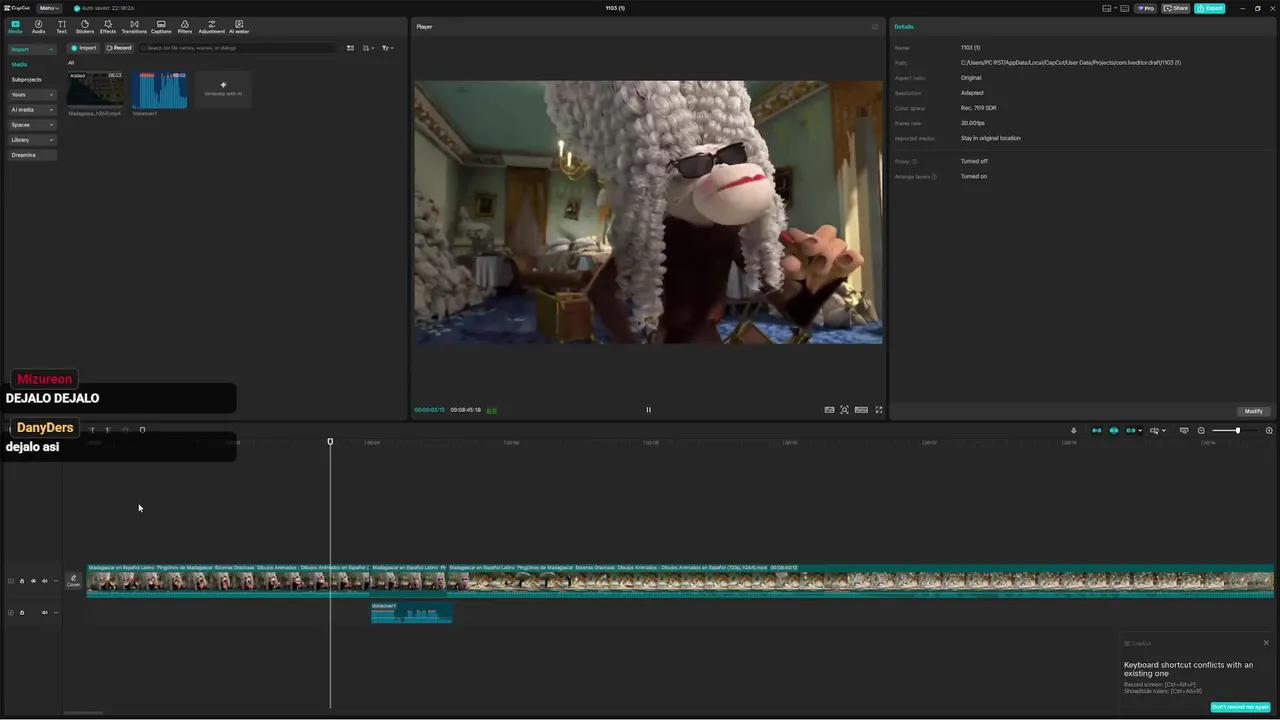The height and width of the screenshot is (720, 1280).
Task: Toggle timeline auto snapping
Action: (1113, 431)
